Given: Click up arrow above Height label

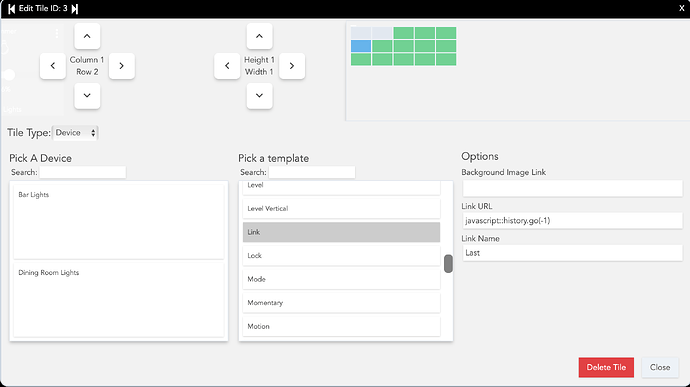Looking at the screenshot, I should 259,36.
